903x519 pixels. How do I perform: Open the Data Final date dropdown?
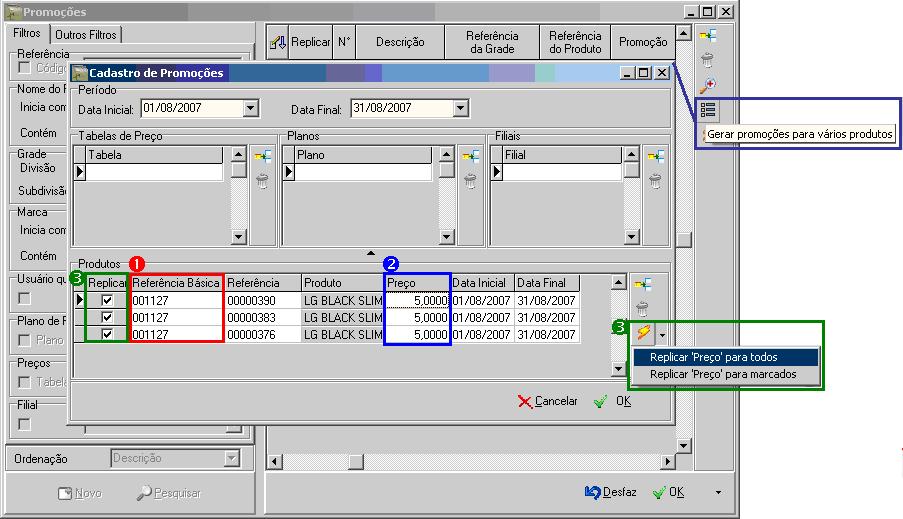(x=460, y=108)
